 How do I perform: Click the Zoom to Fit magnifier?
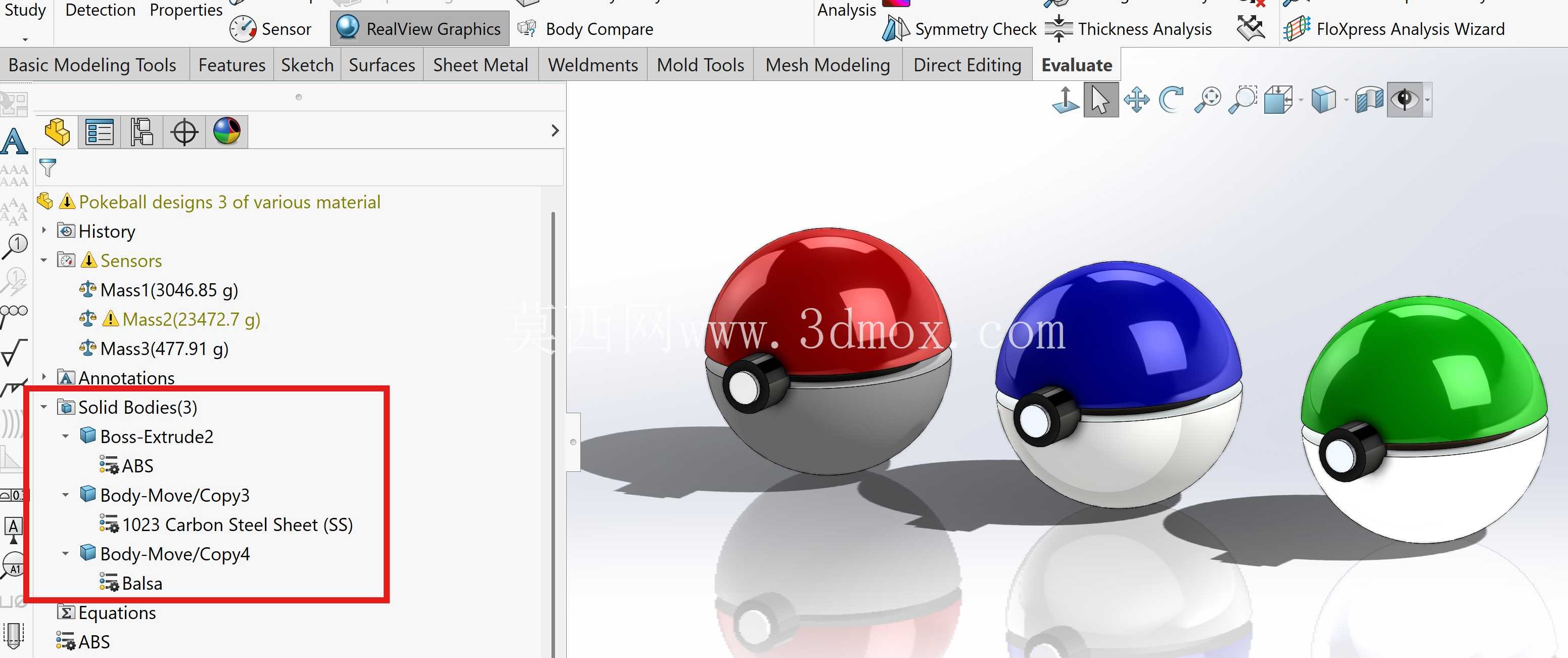coord(1208,99)
